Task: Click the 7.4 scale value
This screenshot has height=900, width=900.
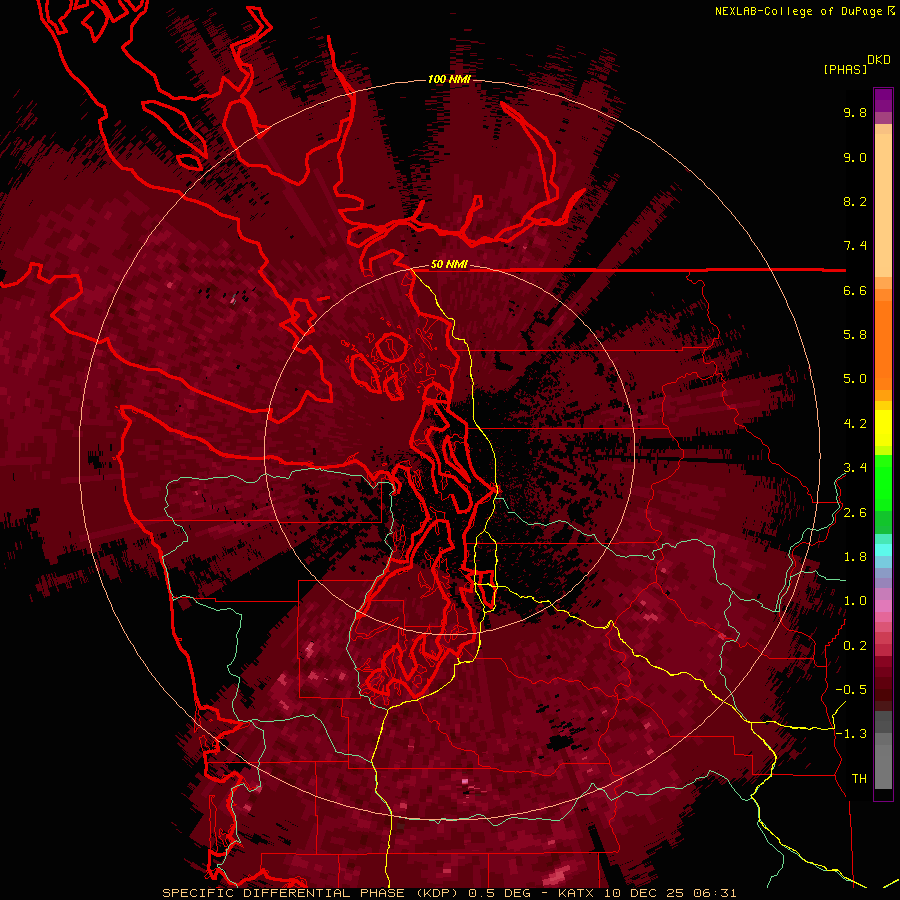Action: 855,246
